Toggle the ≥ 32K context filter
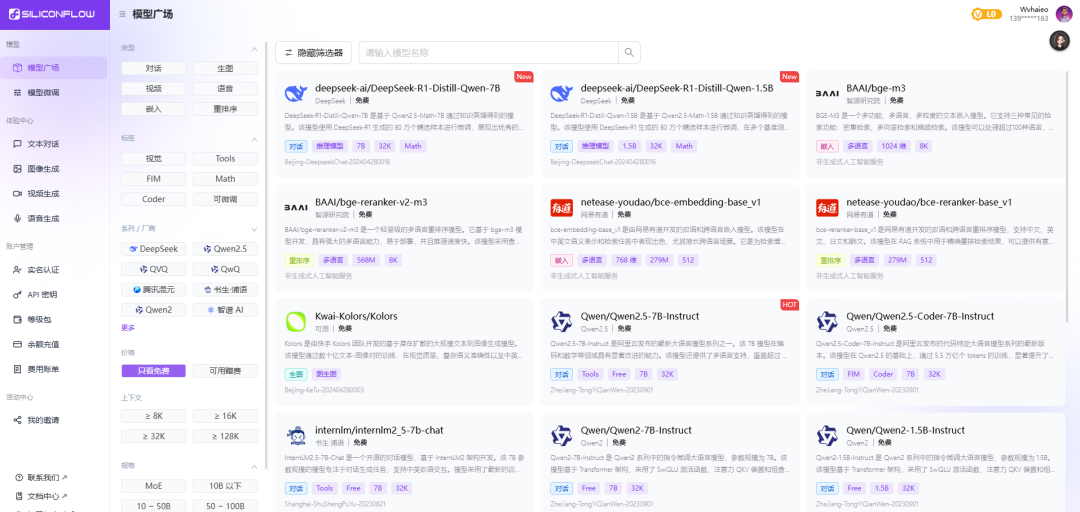Image resolution: width=1080 pixels, height=512 pixels. click(x=154, y=436)
